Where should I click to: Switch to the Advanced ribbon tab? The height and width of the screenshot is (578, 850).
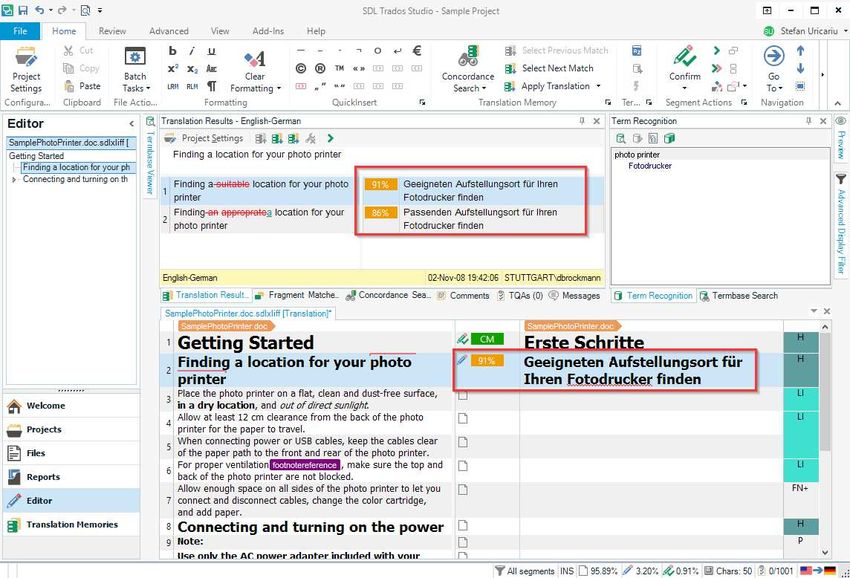(169, 31)
